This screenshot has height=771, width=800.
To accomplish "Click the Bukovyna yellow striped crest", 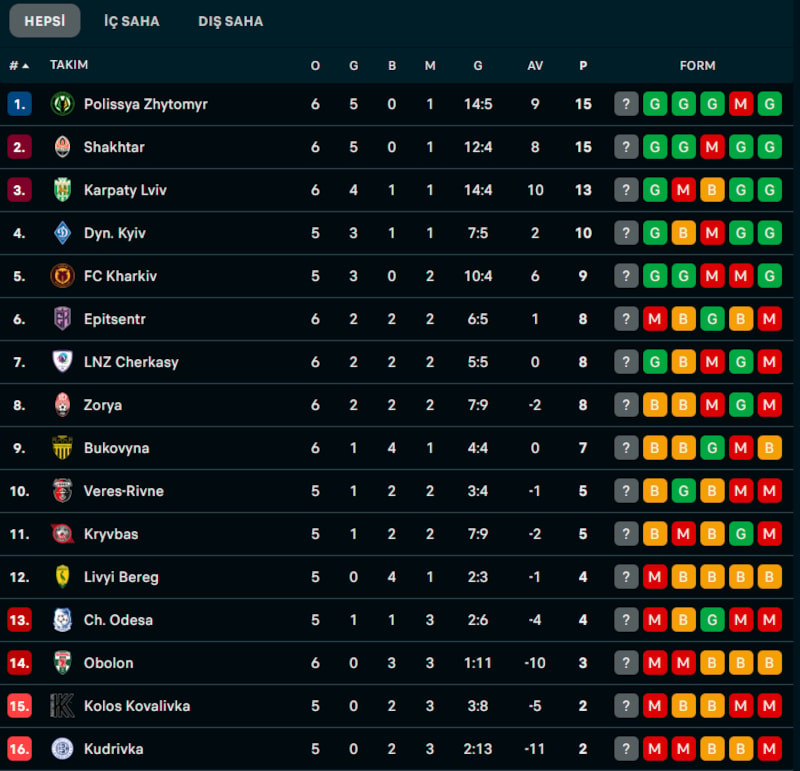I will 62,448.
